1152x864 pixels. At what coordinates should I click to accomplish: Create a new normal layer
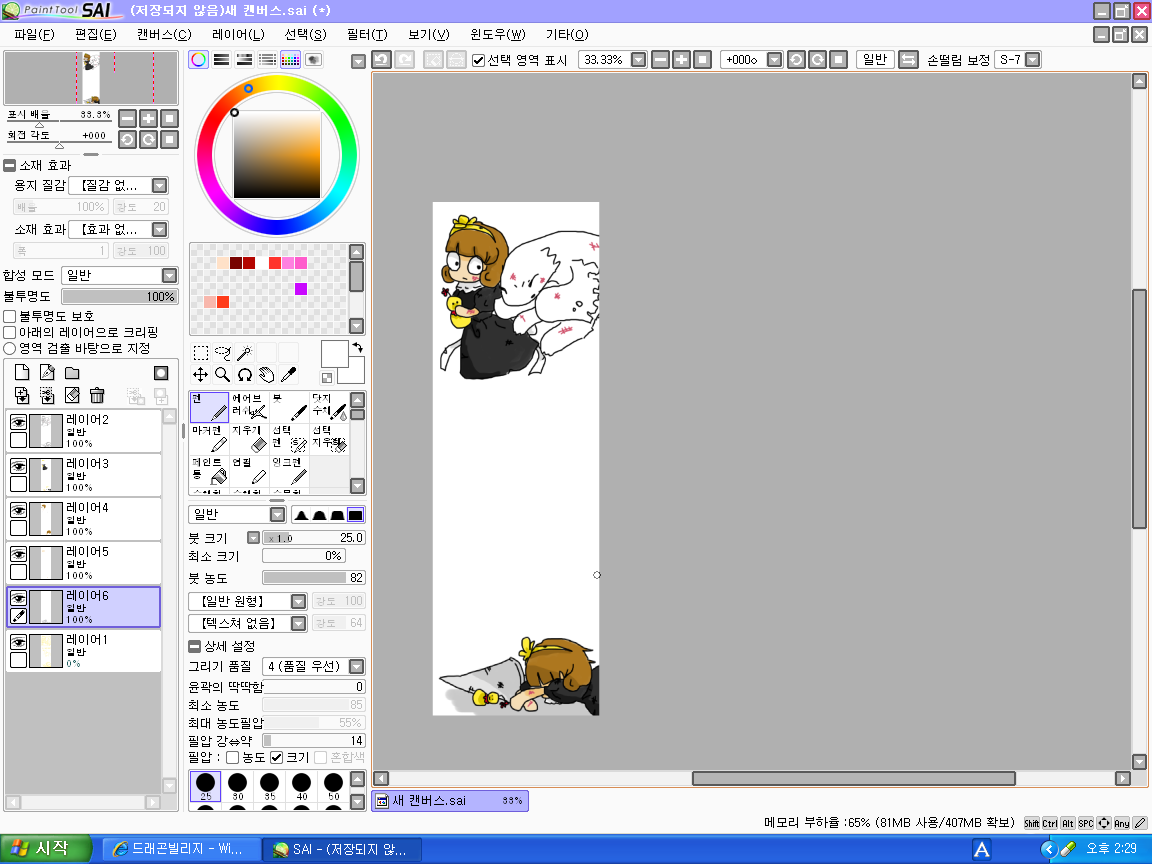click(x=22, y=373)
